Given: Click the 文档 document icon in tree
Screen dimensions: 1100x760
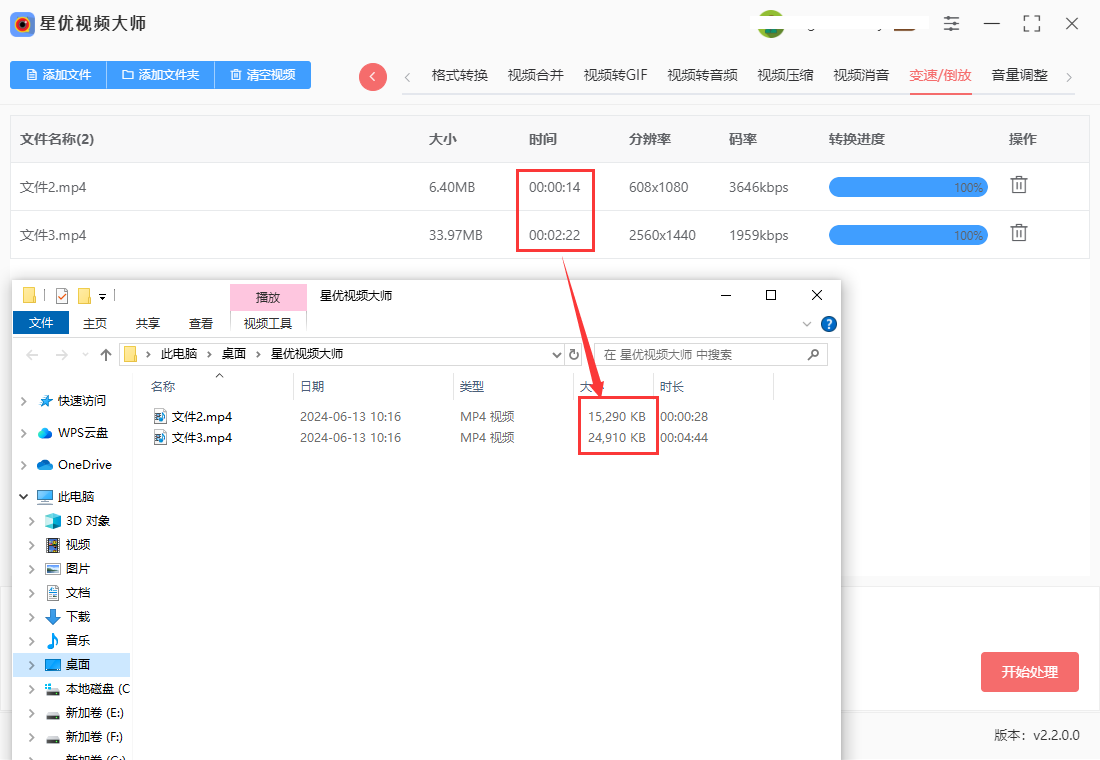Looking at the screenshot, I should pos(53,593).
